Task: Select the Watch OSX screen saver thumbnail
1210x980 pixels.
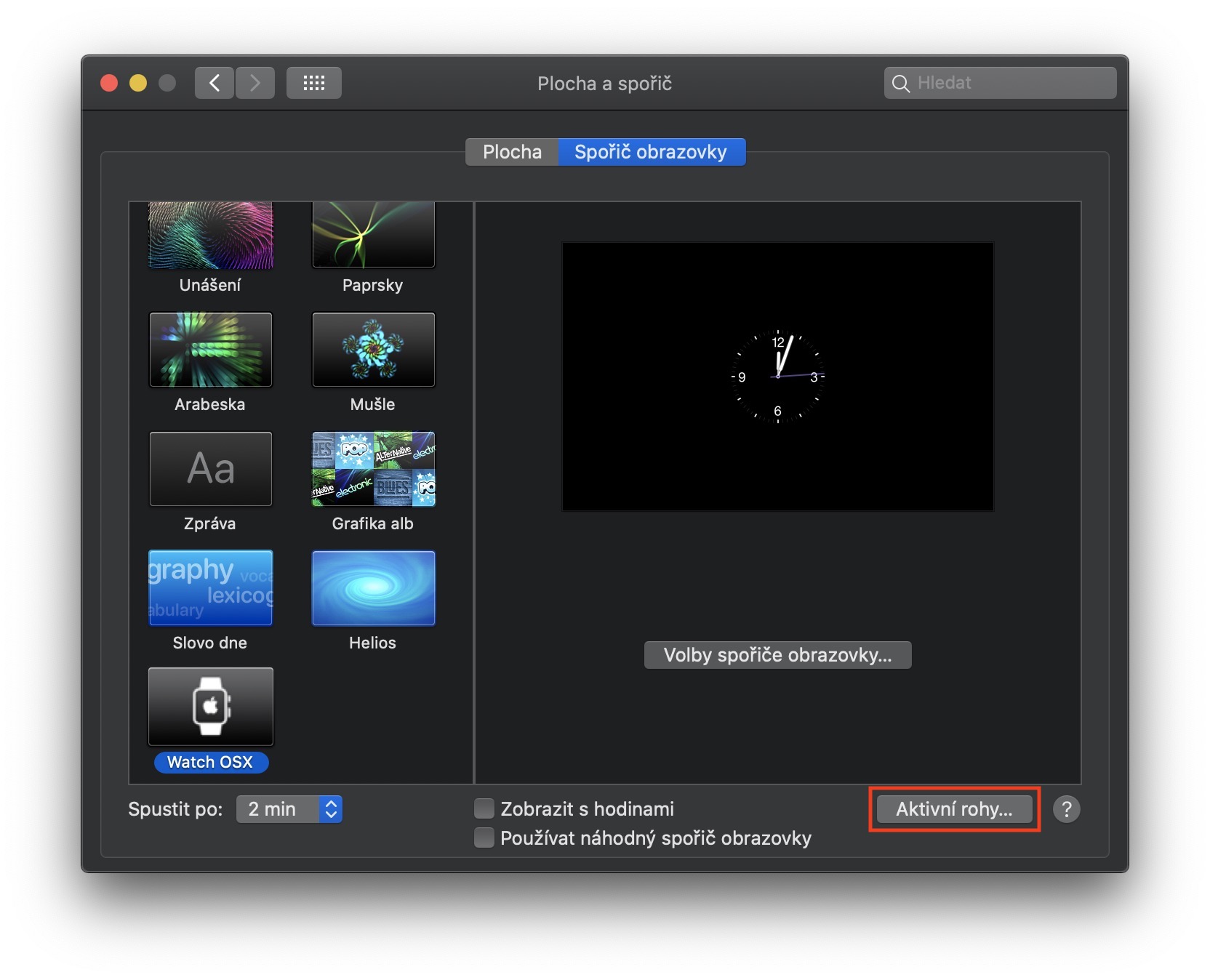Action: coord(211,707)
